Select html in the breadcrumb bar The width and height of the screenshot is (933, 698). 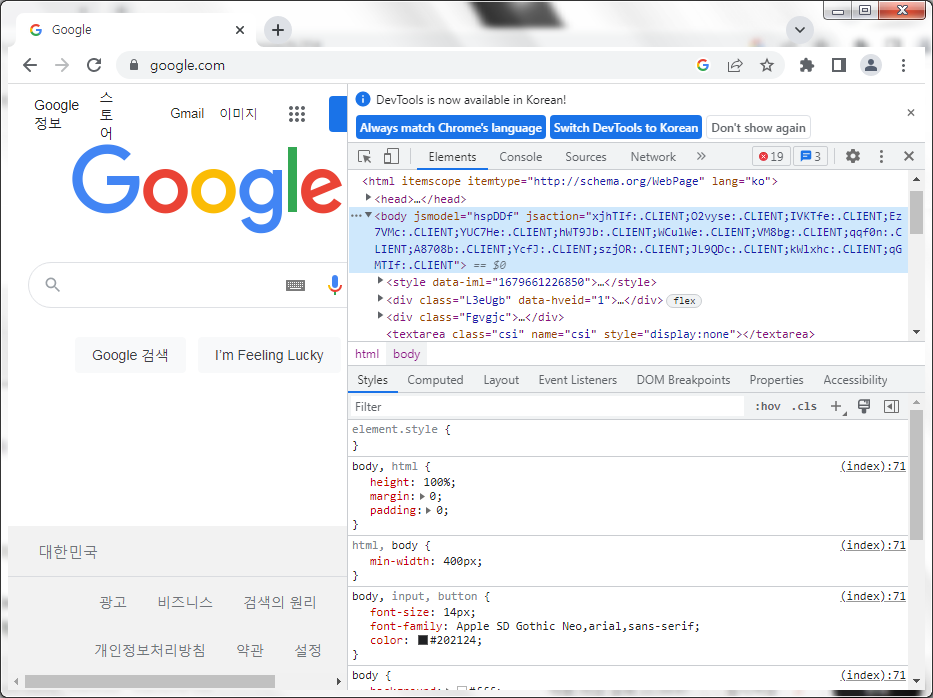(x=367, y=353)
